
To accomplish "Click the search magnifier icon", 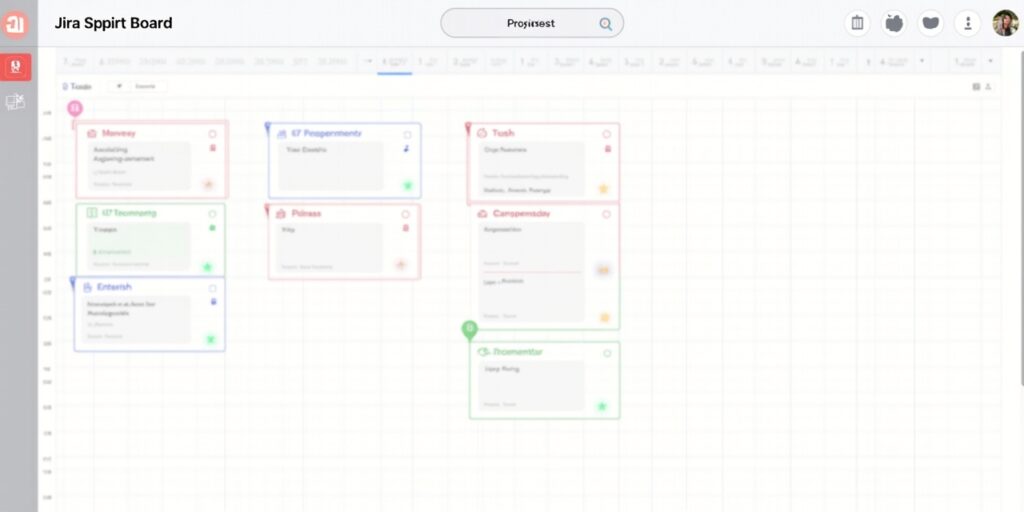I will [x=605, y=24].
